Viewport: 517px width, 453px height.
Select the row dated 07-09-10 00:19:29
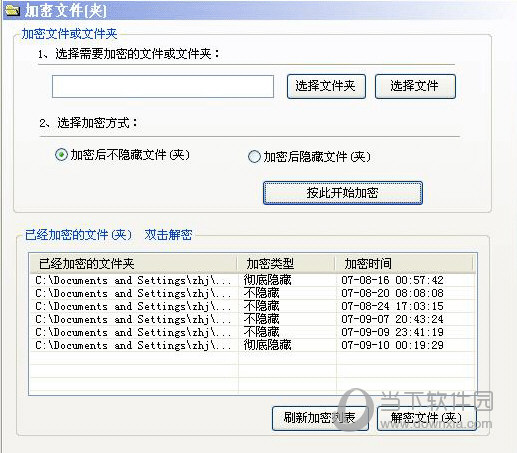[252, 345]
